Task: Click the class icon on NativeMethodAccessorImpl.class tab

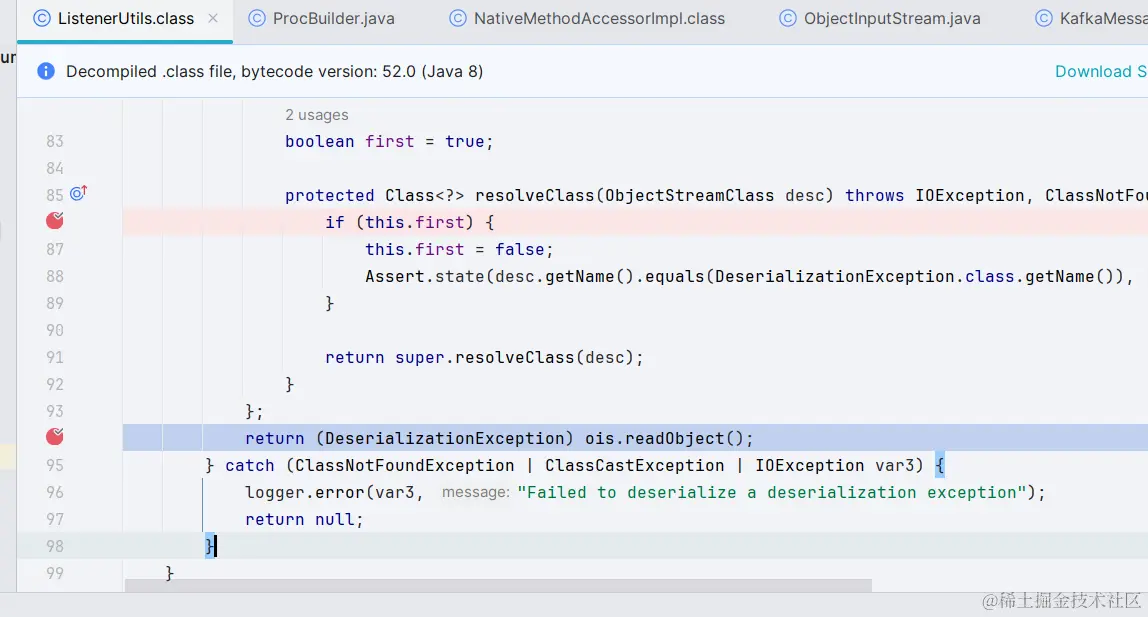Action: tap(457, 18)
